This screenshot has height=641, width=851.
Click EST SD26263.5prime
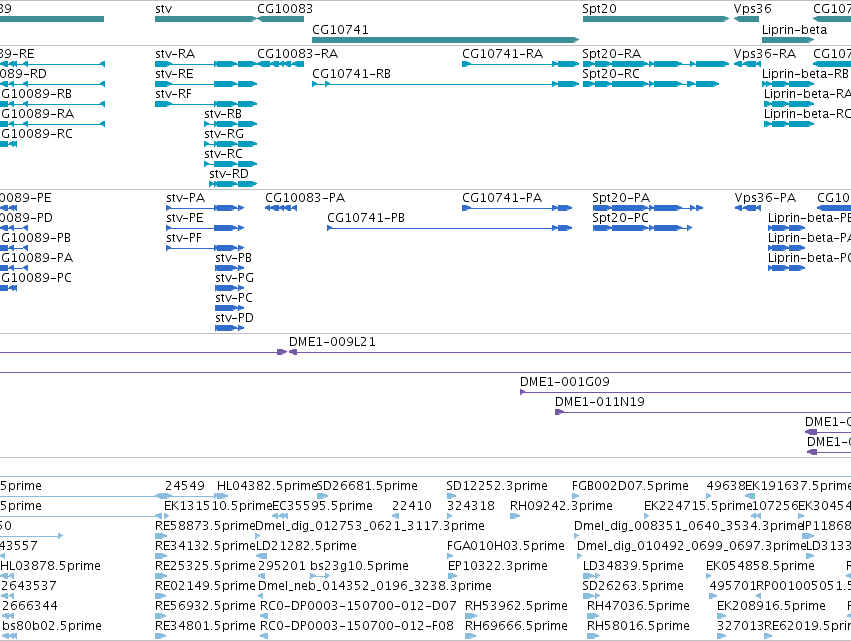coord(633,586)
